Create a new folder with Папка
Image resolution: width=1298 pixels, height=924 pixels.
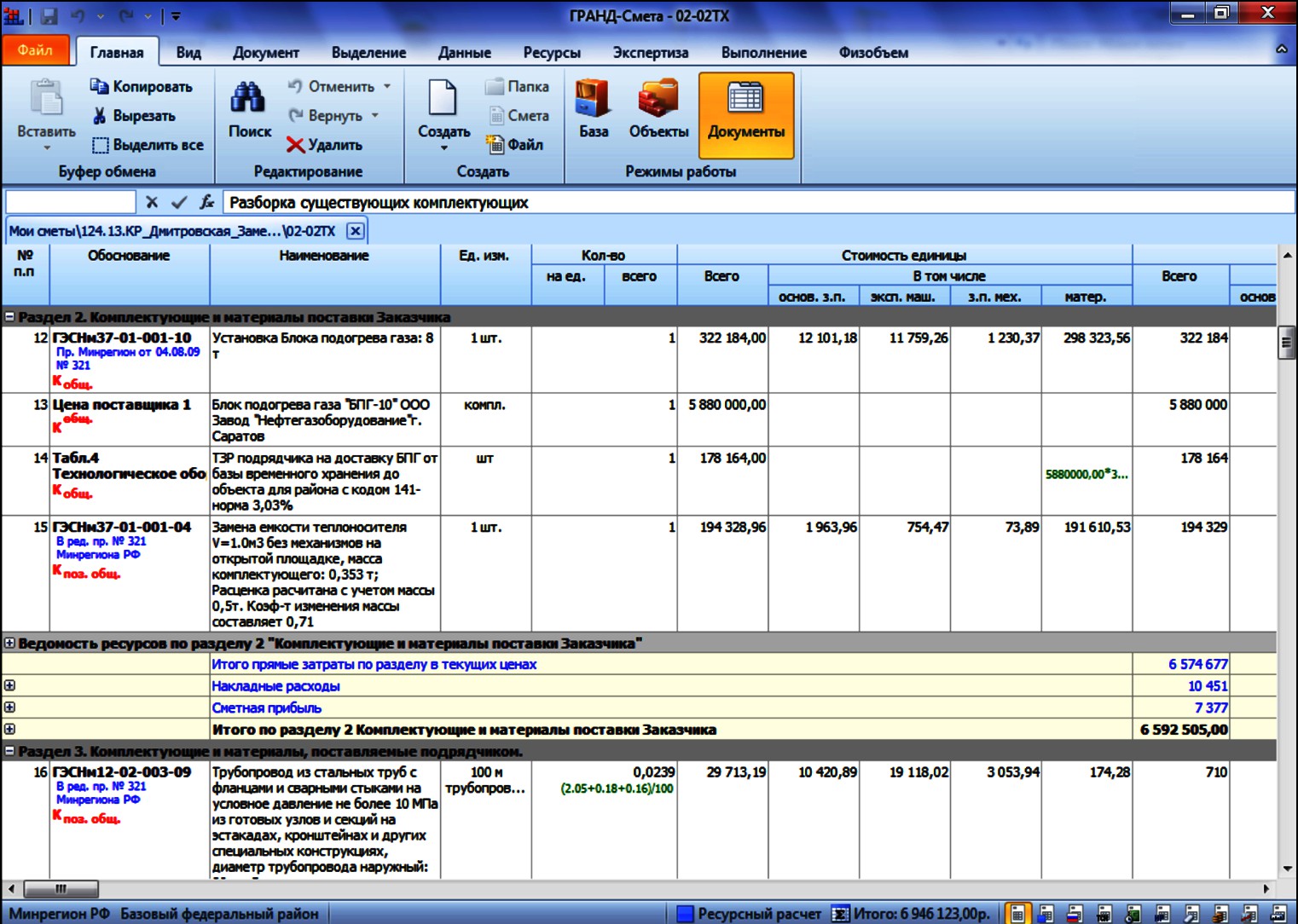(518, 86)
